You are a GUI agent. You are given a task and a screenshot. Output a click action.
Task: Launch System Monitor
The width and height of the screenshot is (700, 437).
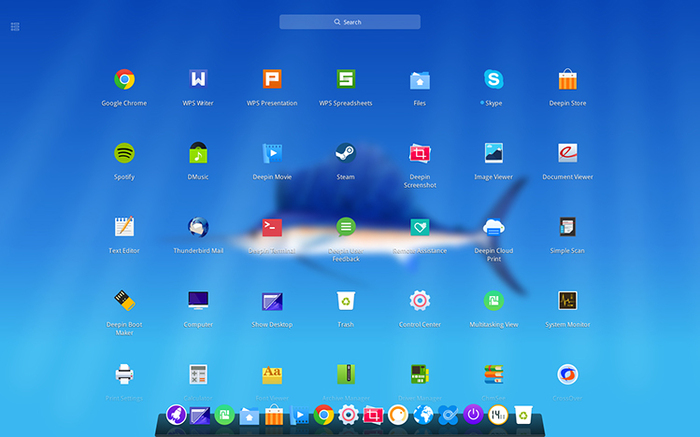coord(567,300)
